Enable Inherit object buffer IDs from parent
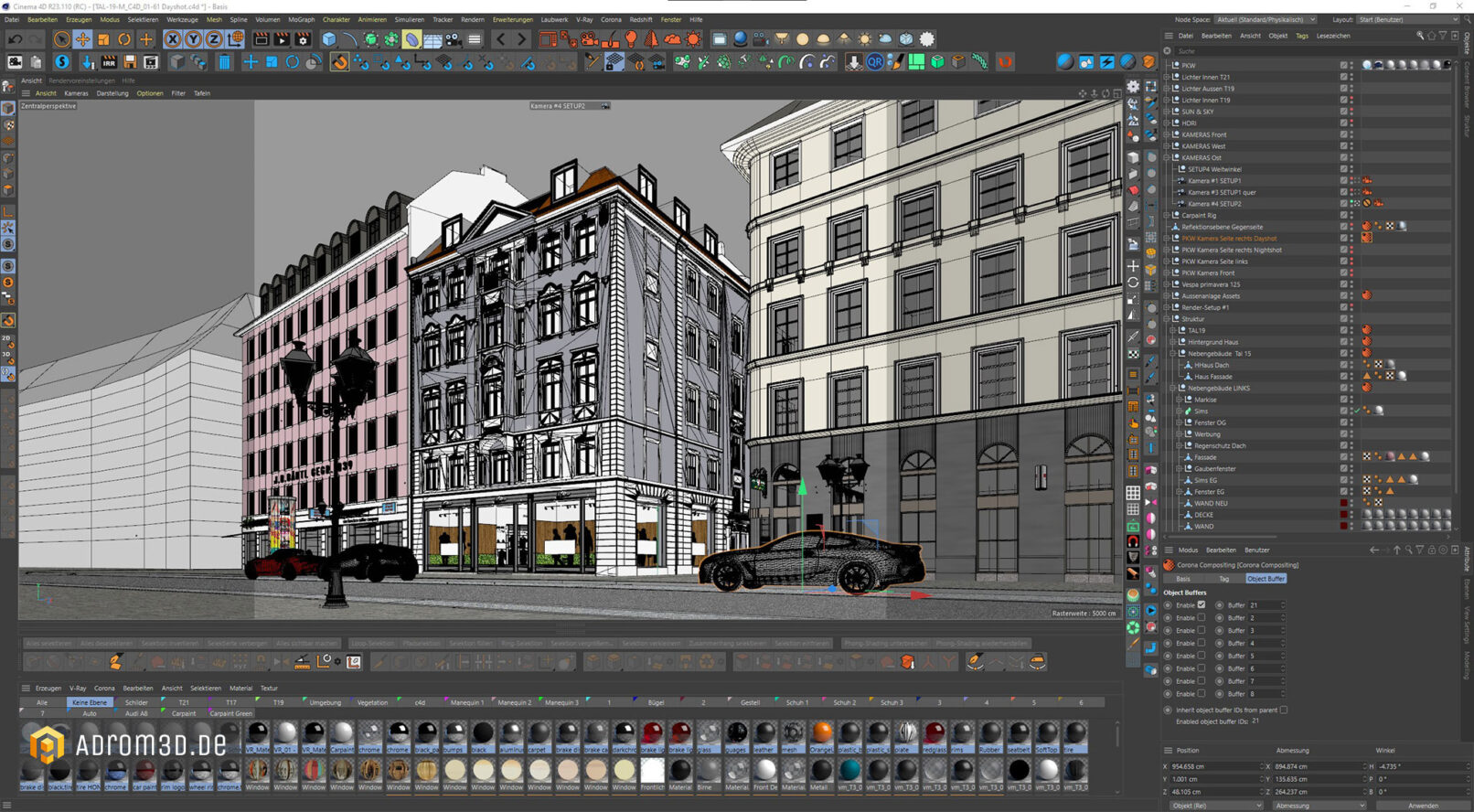This screenshot has width=1474, height=812. point(1284,710)
